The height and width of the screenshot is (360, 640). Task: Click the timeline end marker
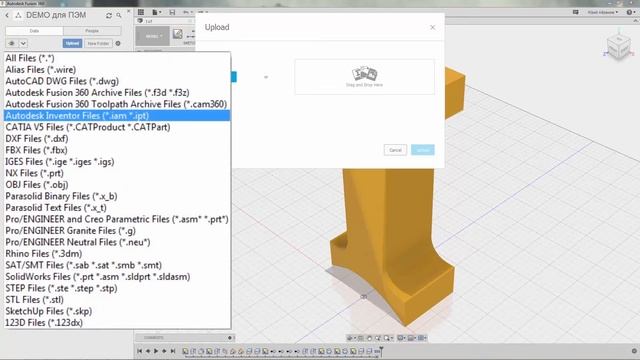coord(381,350)
